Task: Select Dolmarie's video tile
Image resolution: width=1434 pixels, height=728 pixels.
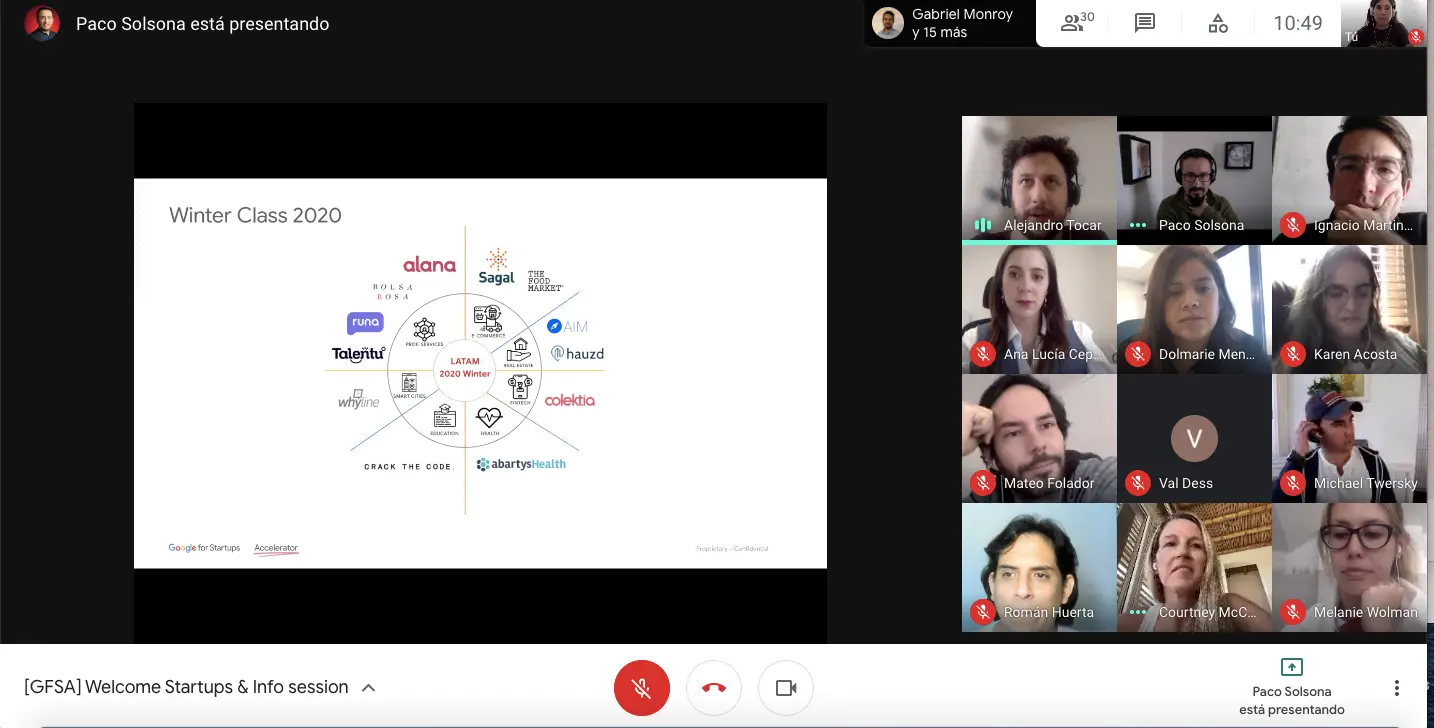Action: pos(1194,309)
